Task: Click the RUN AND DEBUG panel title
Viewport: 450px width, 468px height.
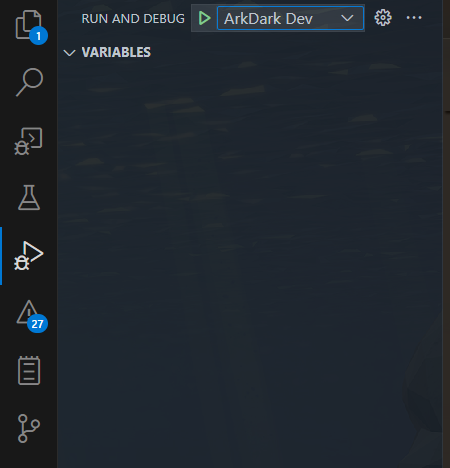Action: click(133, 19)
